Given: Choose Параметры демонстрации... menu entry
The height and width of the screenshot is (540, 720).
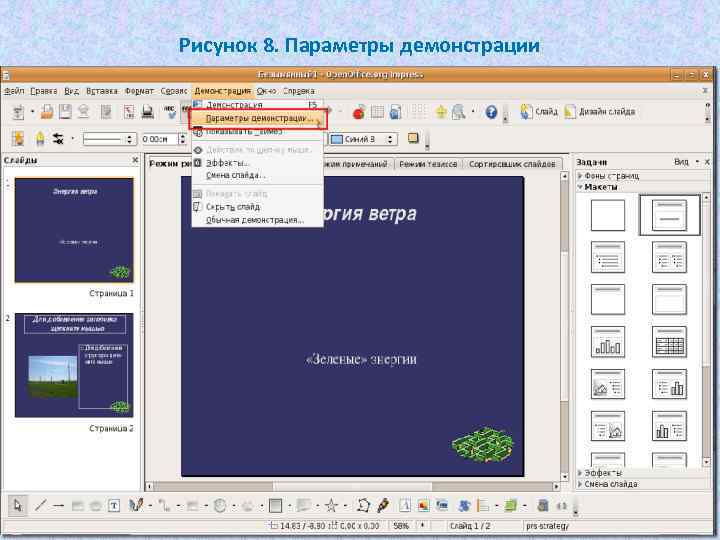Looking at the screenshot, I should coord(258,118).
